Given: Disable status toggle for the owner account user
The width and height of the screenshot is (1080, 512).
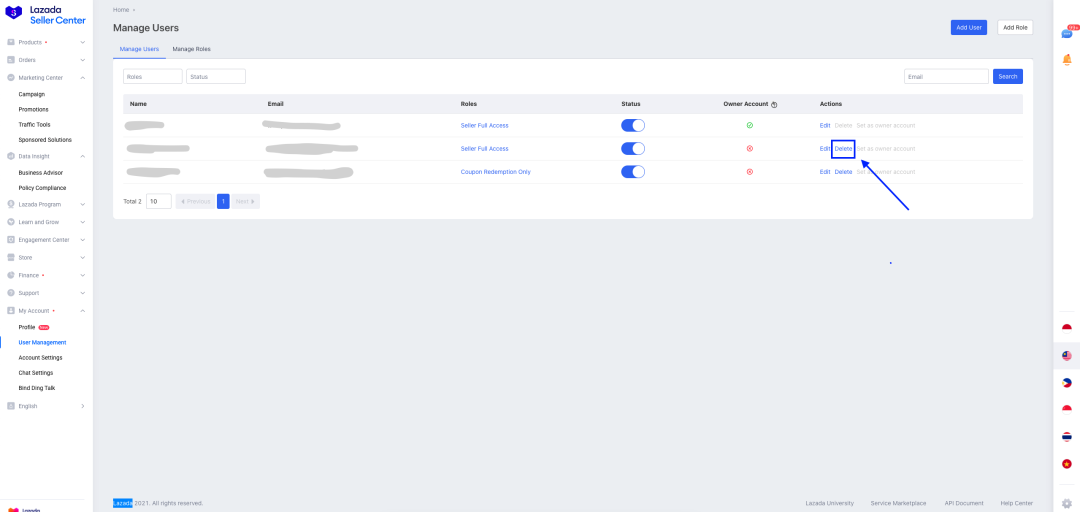Looking at the screenshot, I should [632, 125].
